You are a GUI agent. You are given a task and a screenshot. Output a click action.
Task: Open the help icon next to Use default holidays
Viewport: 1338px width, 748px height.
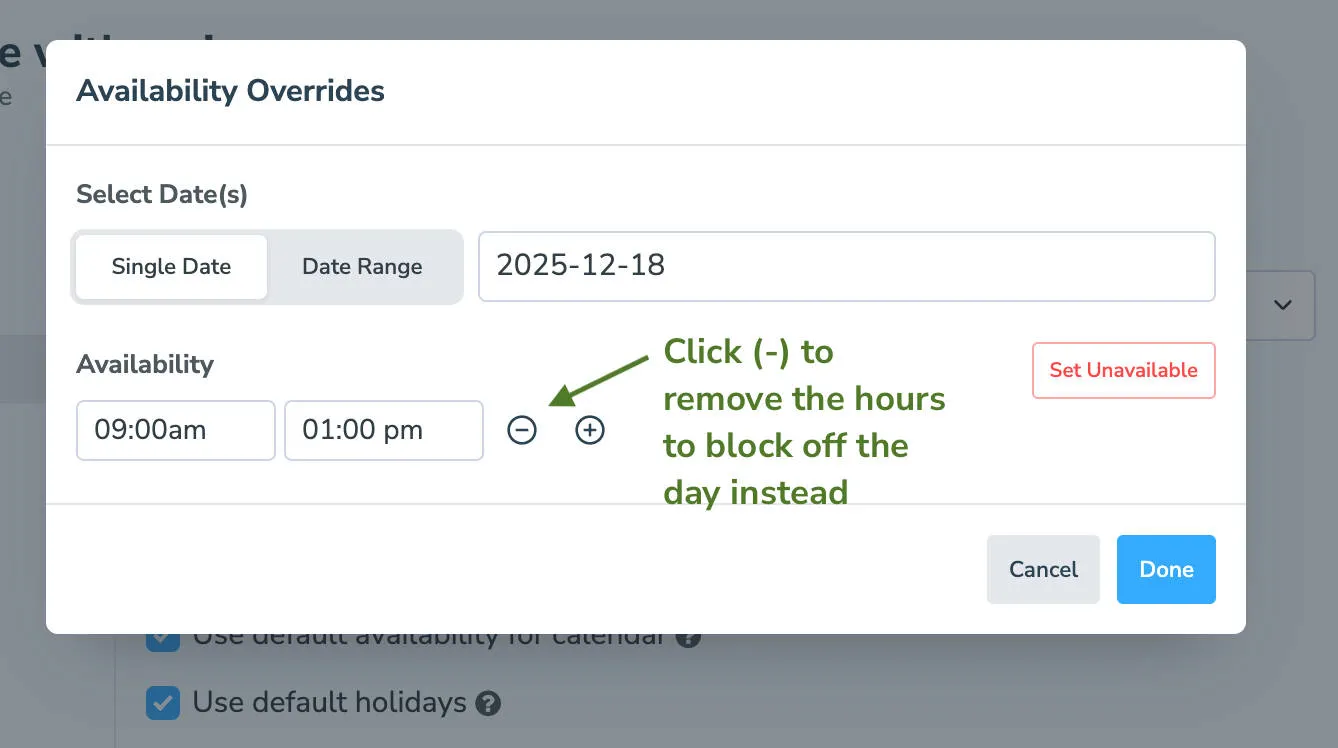tap(487, 703)
